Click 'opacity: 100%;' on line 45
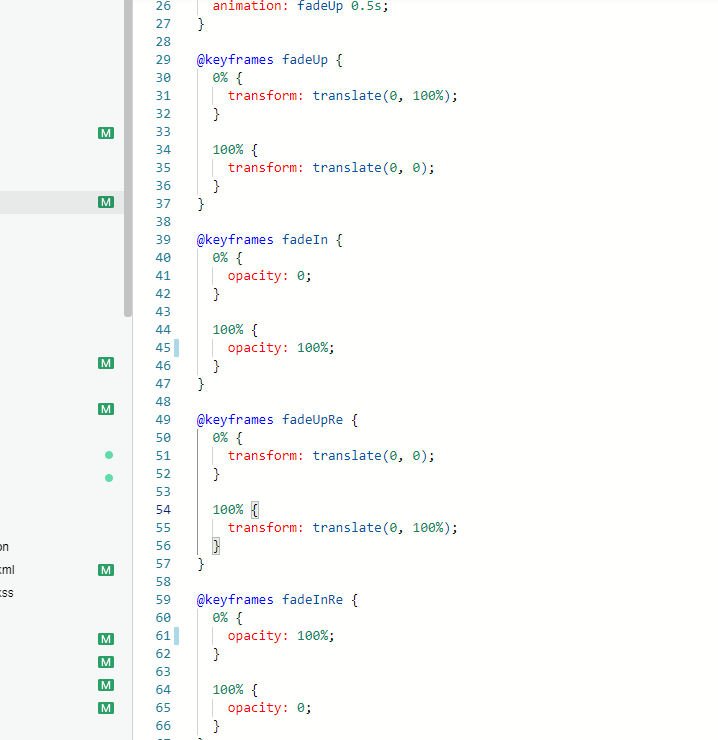 tap(281, 348)
